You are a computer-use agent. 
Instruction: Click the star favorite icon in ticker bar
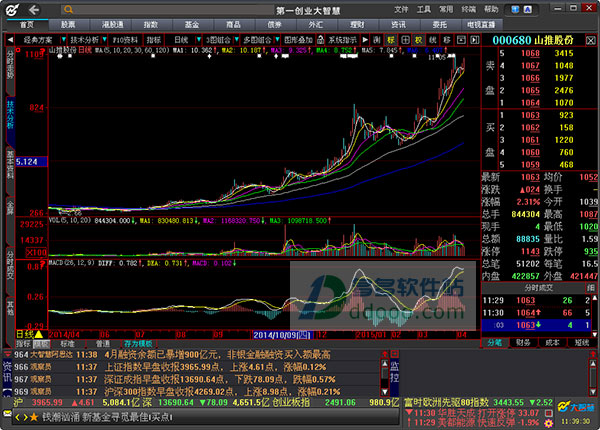tap(34, 417)
